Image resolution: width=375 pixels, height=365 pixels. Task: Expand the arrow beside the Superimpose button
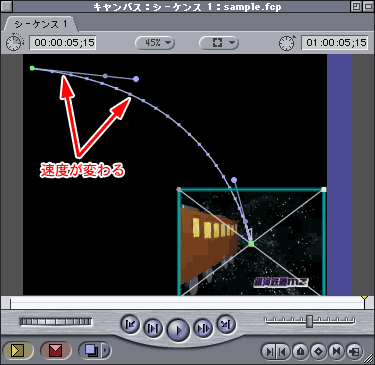(106, 350)
